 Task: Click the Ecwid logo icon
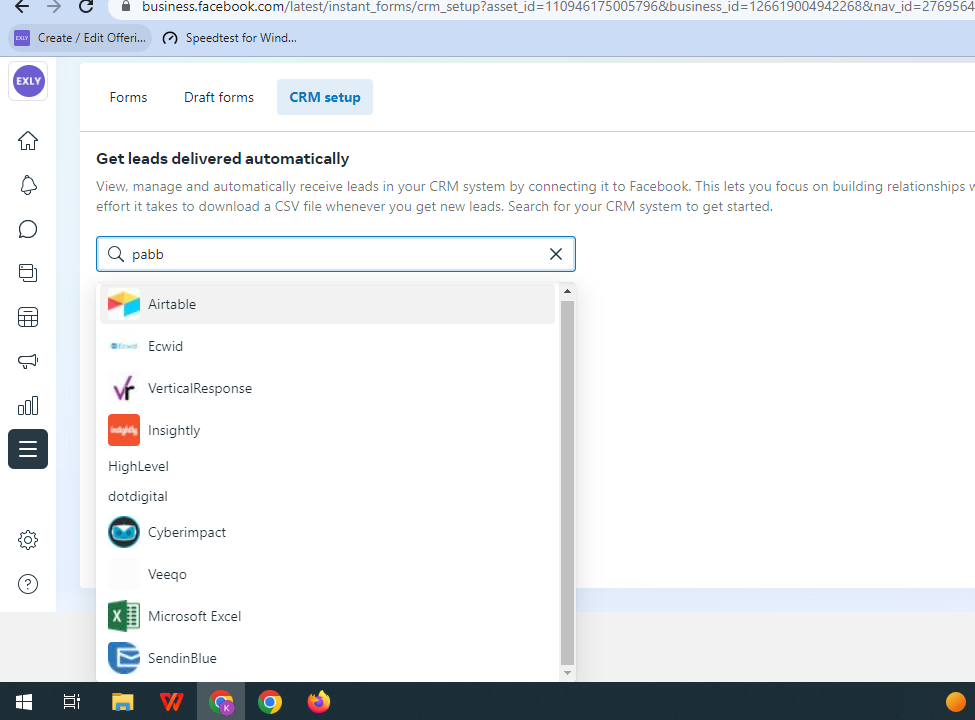124,346
